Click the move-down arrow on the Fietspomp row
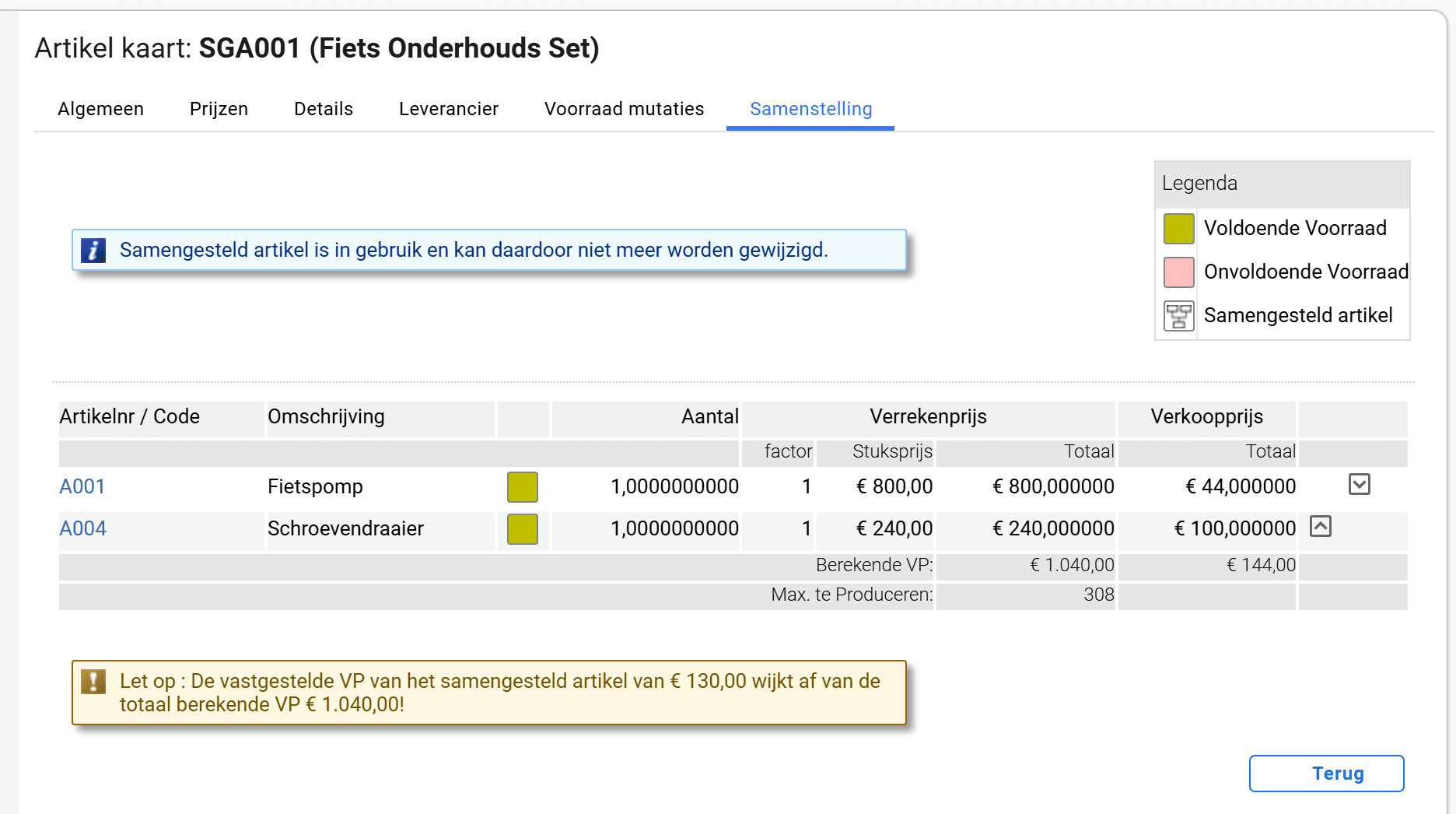The width and height of the screenshot is (1456, 814). [x=1359, y=485]
